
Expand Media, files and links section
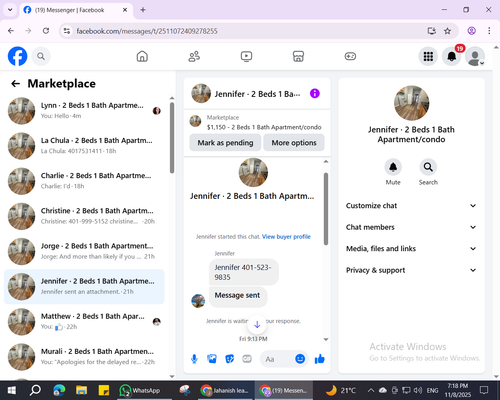click(x=411, y=249)
